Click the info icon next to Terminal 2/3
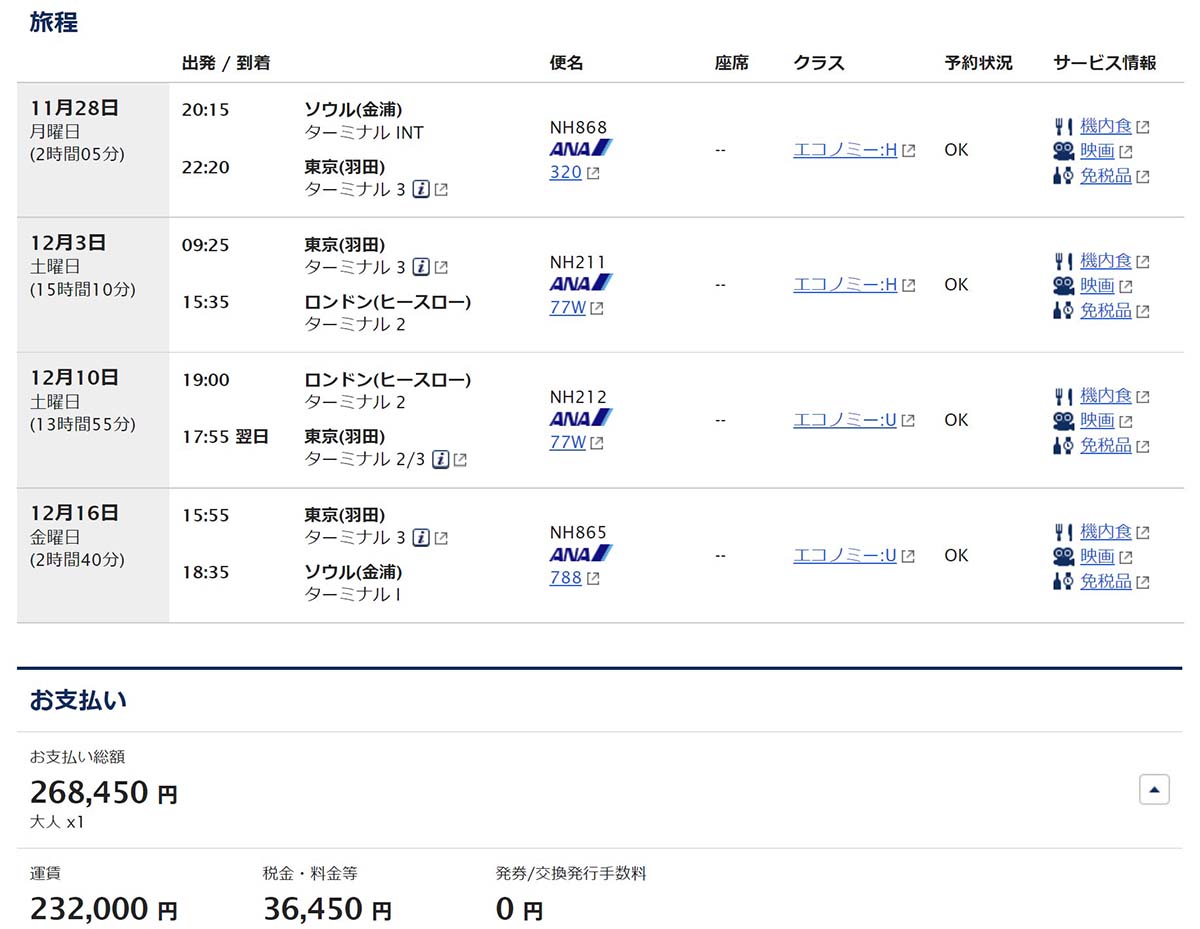Screen dimensions: 1200x929 tap(441, 460)
